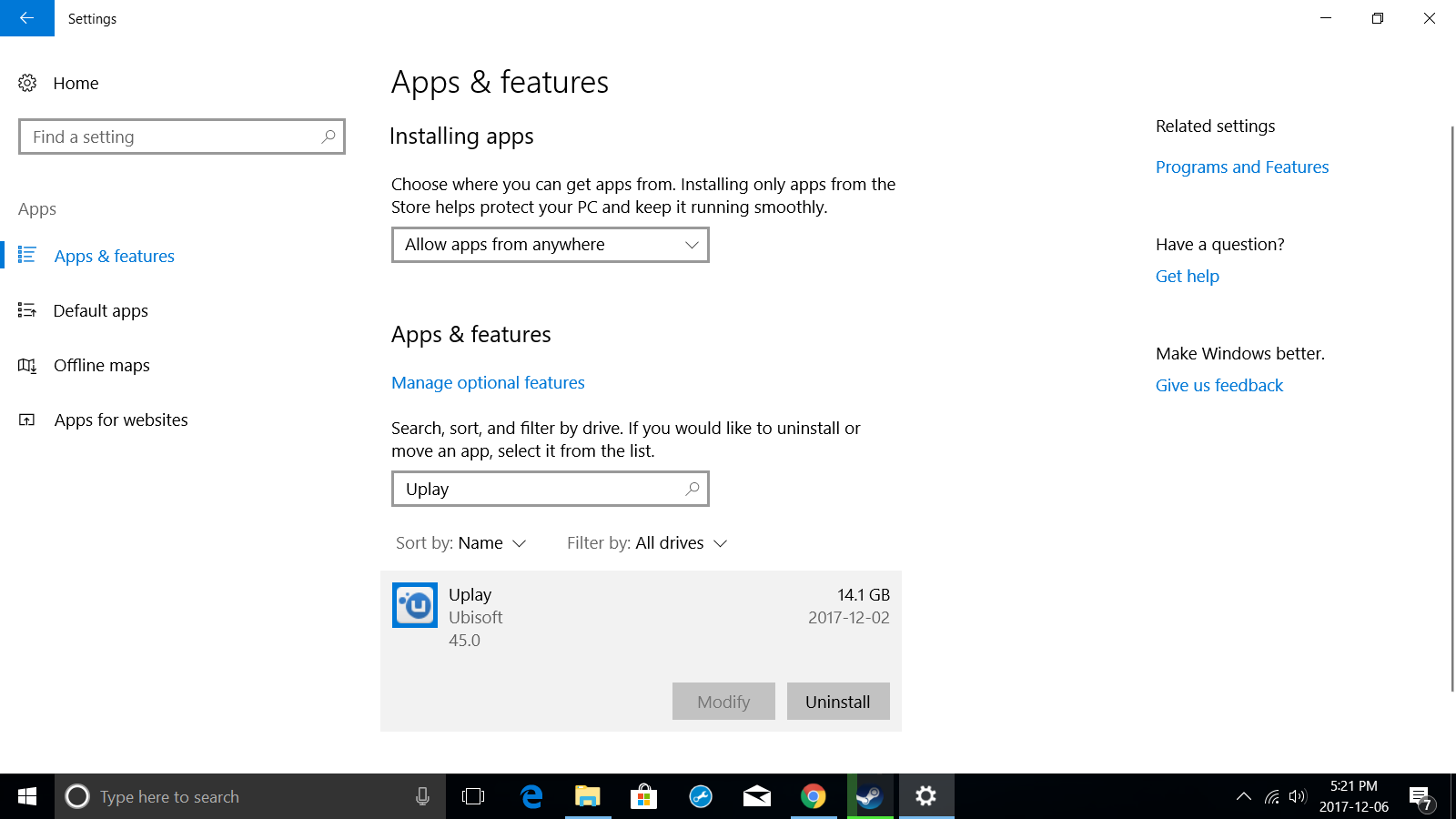
Task: Change the Sort by Name dropdown
Action: coord(461,543)
